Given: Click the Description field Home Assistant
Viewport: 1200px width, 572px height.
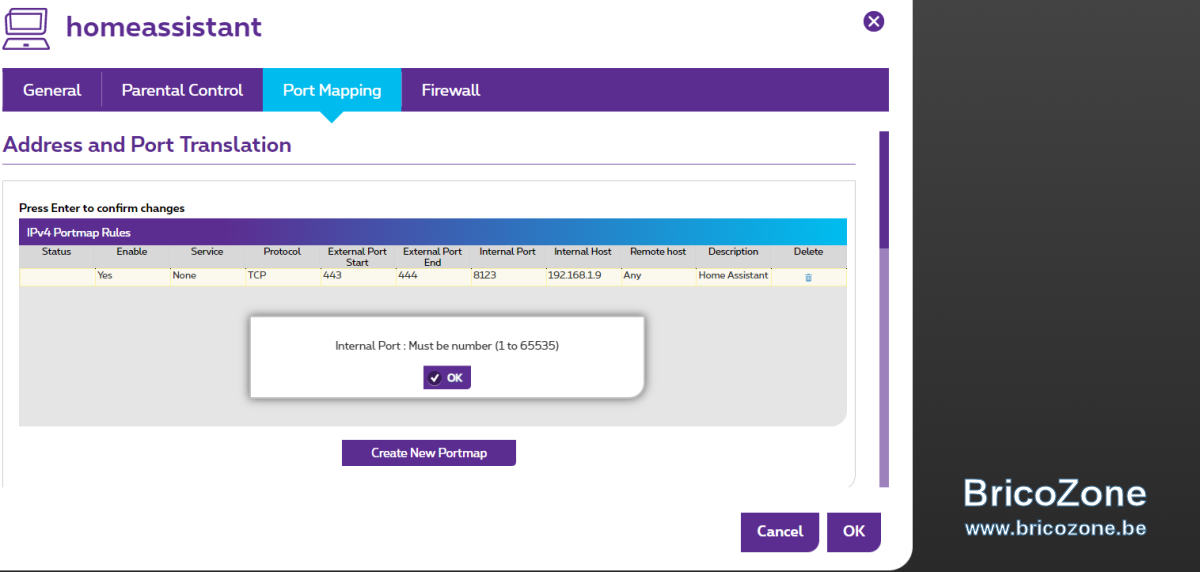Looking at the screenshot, I should (x=734, y=276).
